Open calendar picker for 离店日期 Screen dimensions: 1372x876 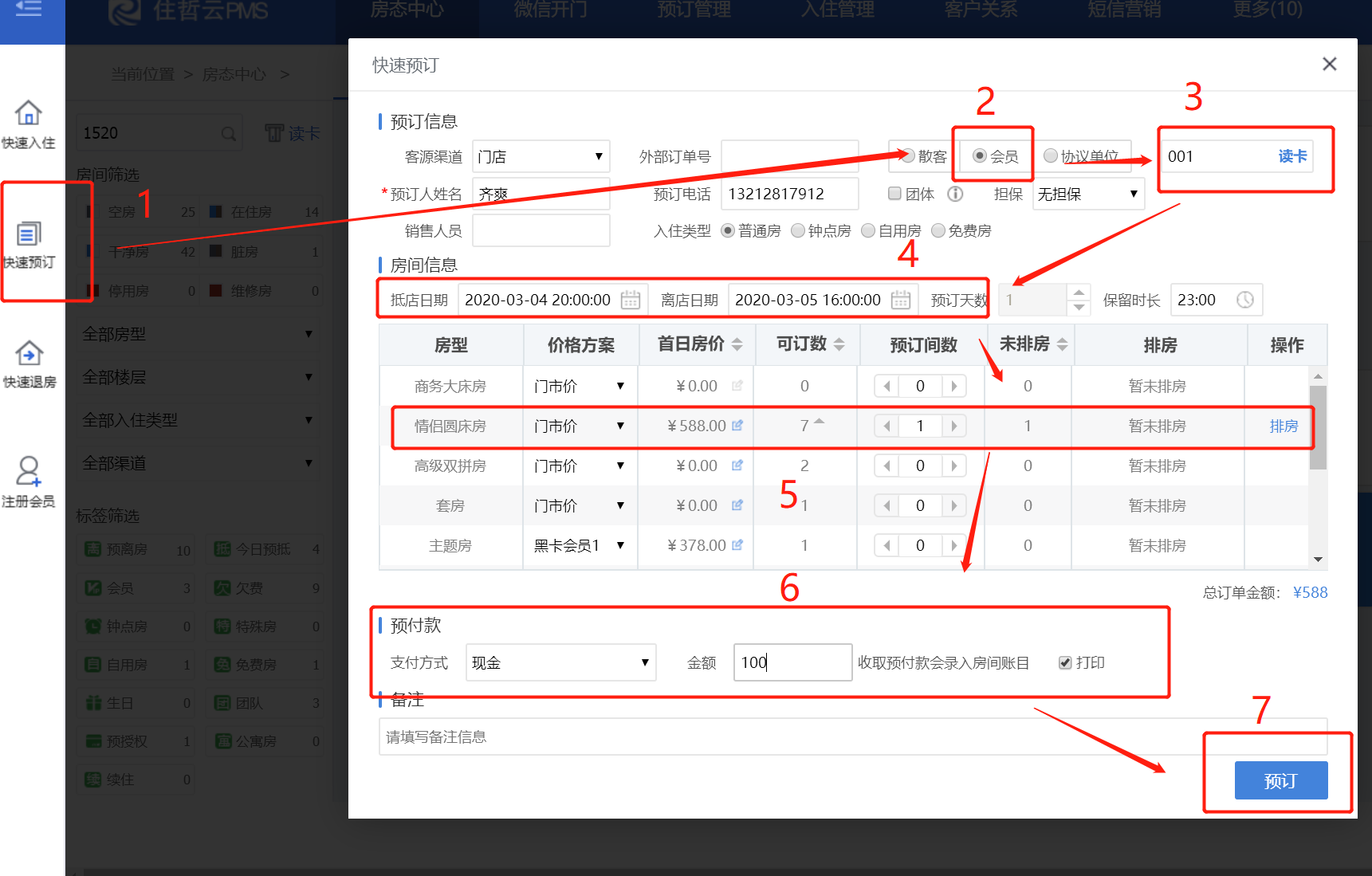[901, 300]
